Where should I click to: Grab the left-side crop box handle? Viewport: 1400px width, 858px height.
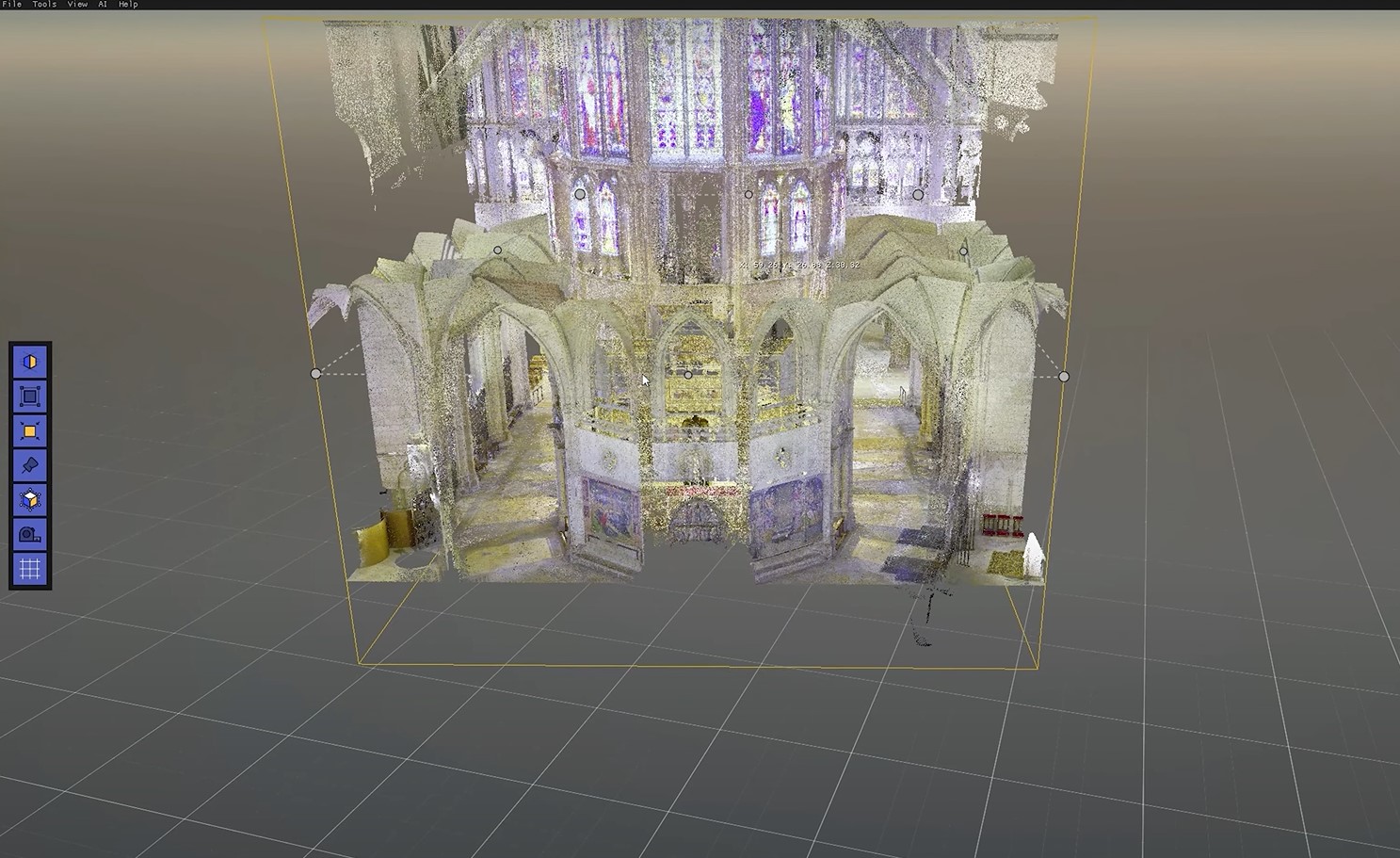coord(315,374)
